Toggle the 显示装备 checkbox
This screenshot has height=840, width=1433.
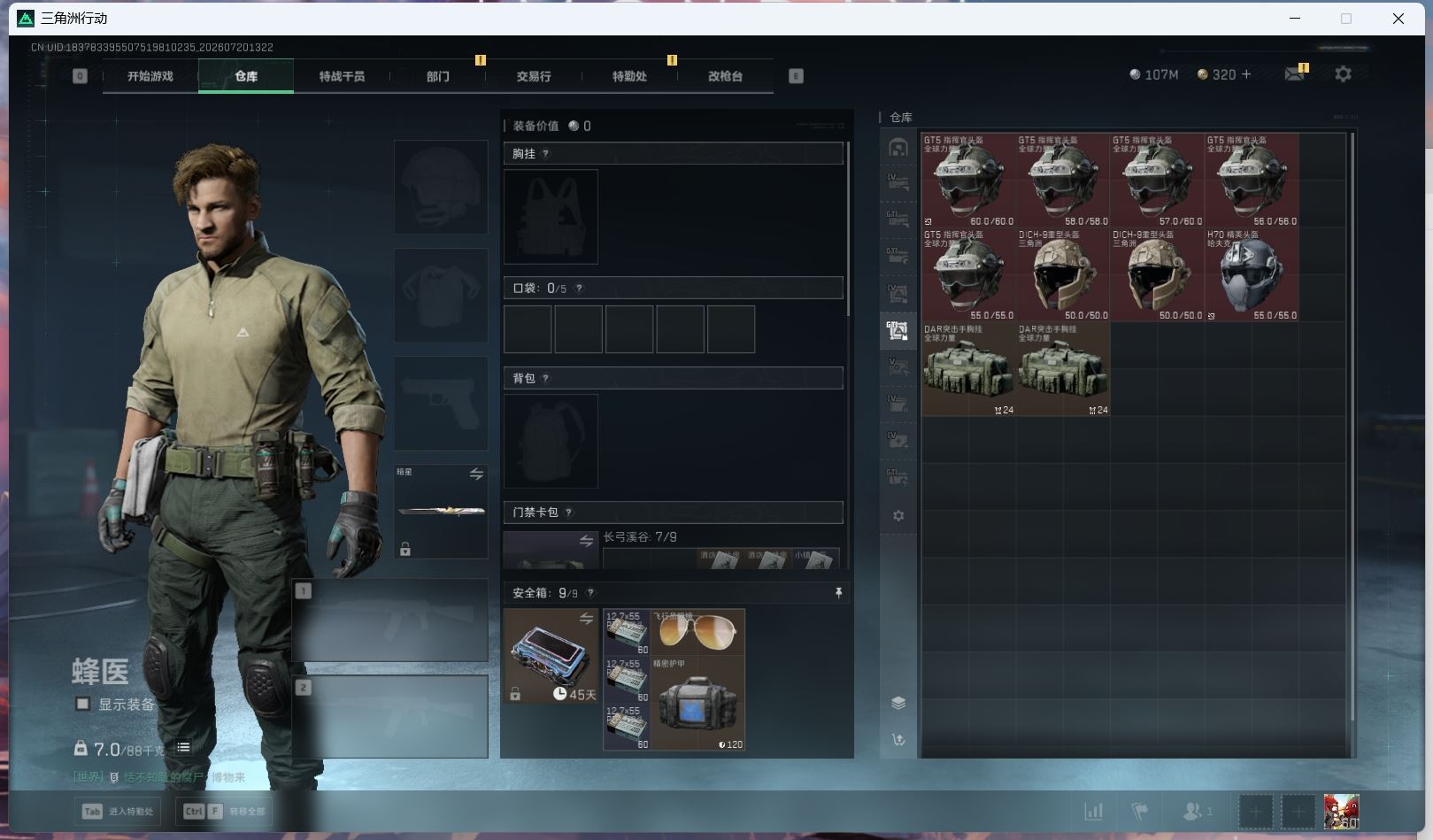[x=82, y=705]
